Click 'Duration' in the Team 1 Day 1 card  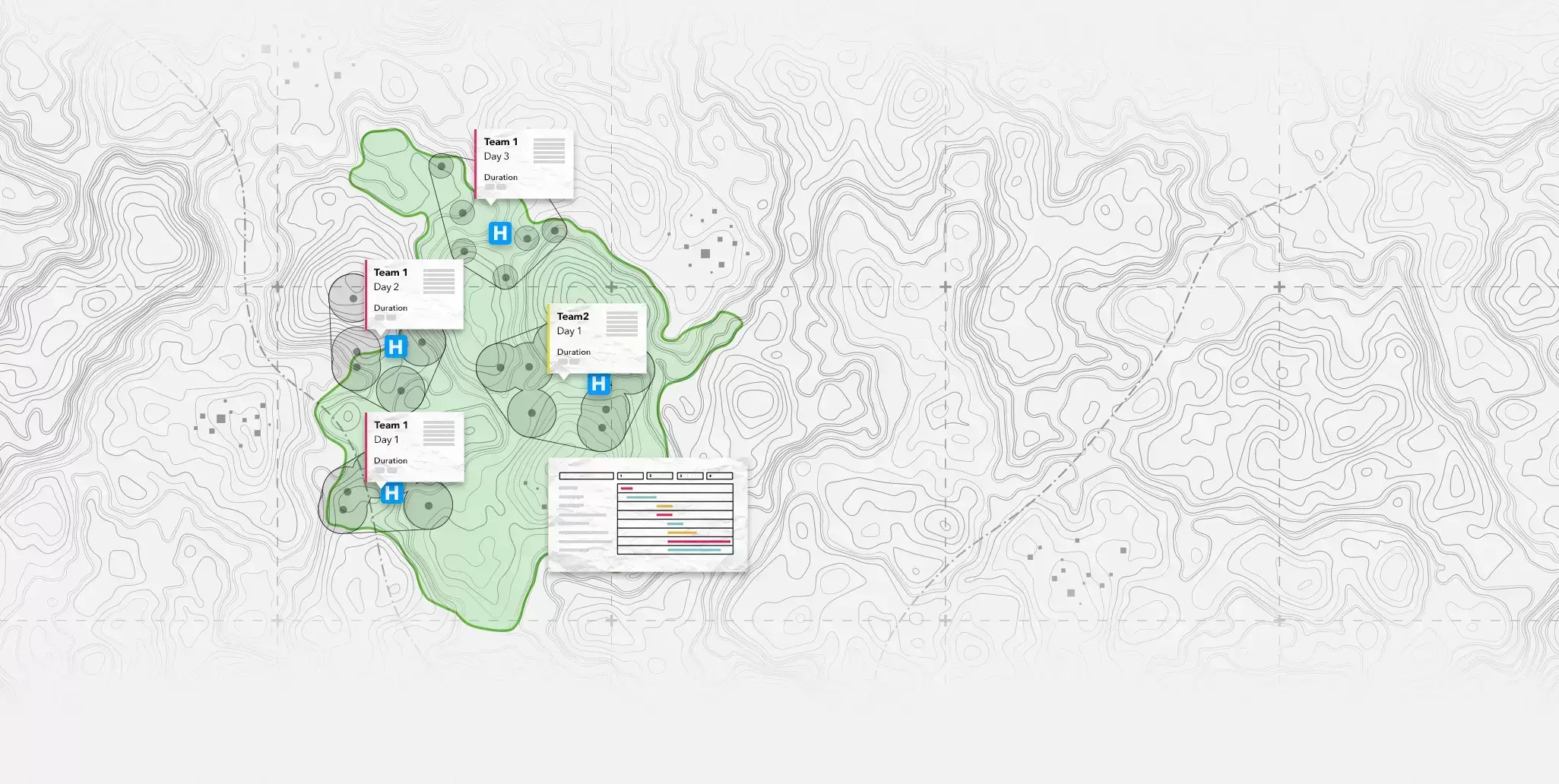point(391,461)
